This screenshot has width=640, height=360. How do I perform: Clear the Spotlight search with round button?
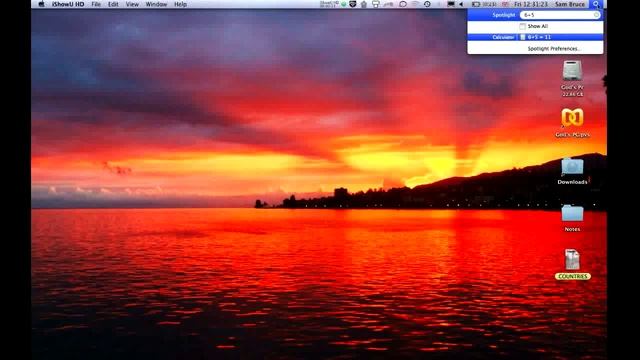(x=596, y=15)
